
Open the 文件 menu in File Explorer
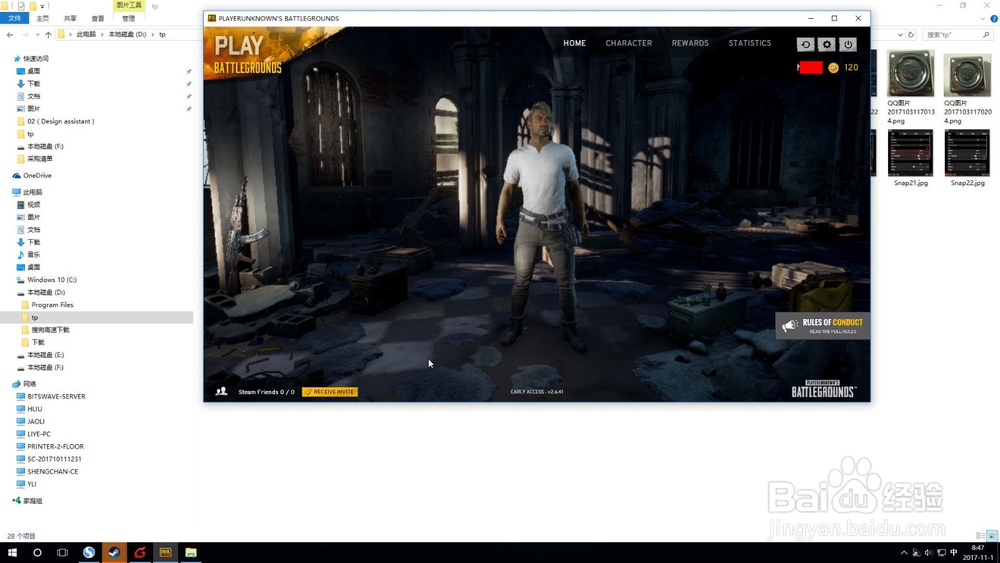(x=14, y=18)
